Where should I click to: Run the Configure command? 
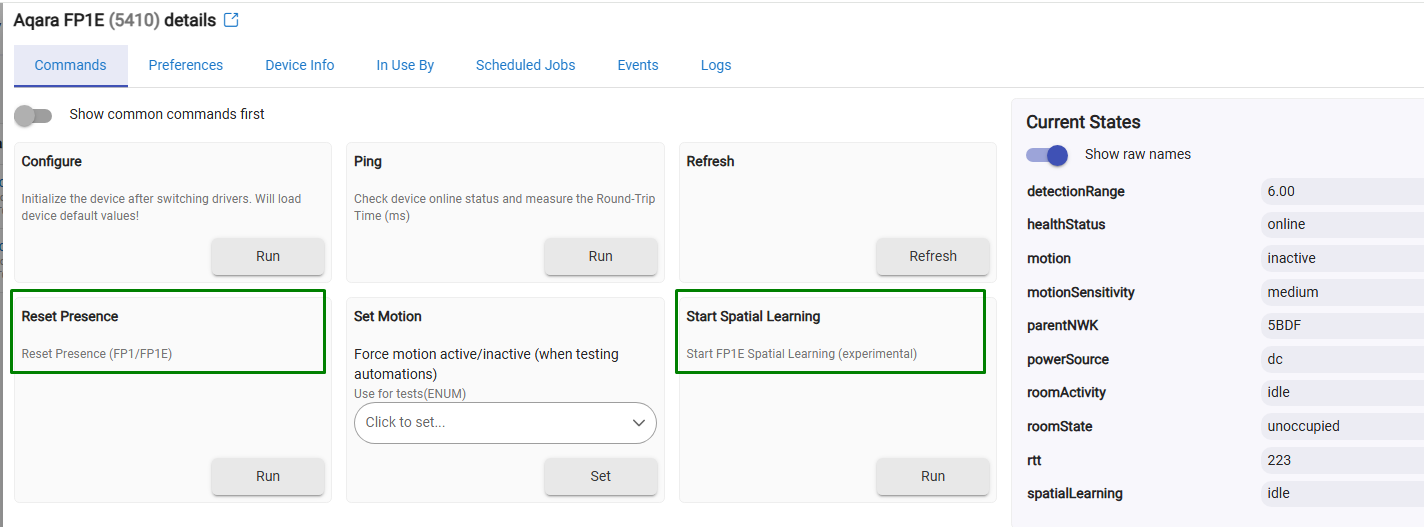point(268,257)
